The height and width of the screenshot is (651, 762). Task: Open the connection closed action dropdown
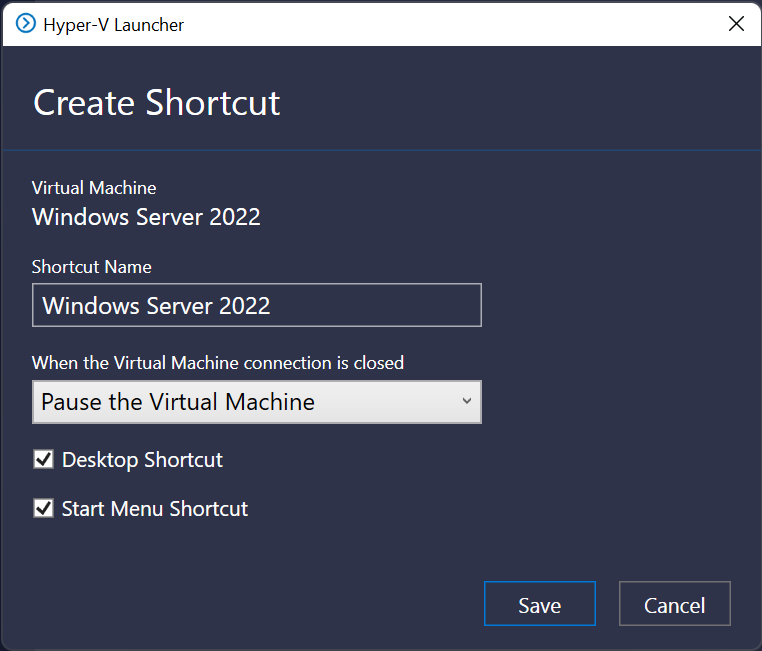click(257, 402)
